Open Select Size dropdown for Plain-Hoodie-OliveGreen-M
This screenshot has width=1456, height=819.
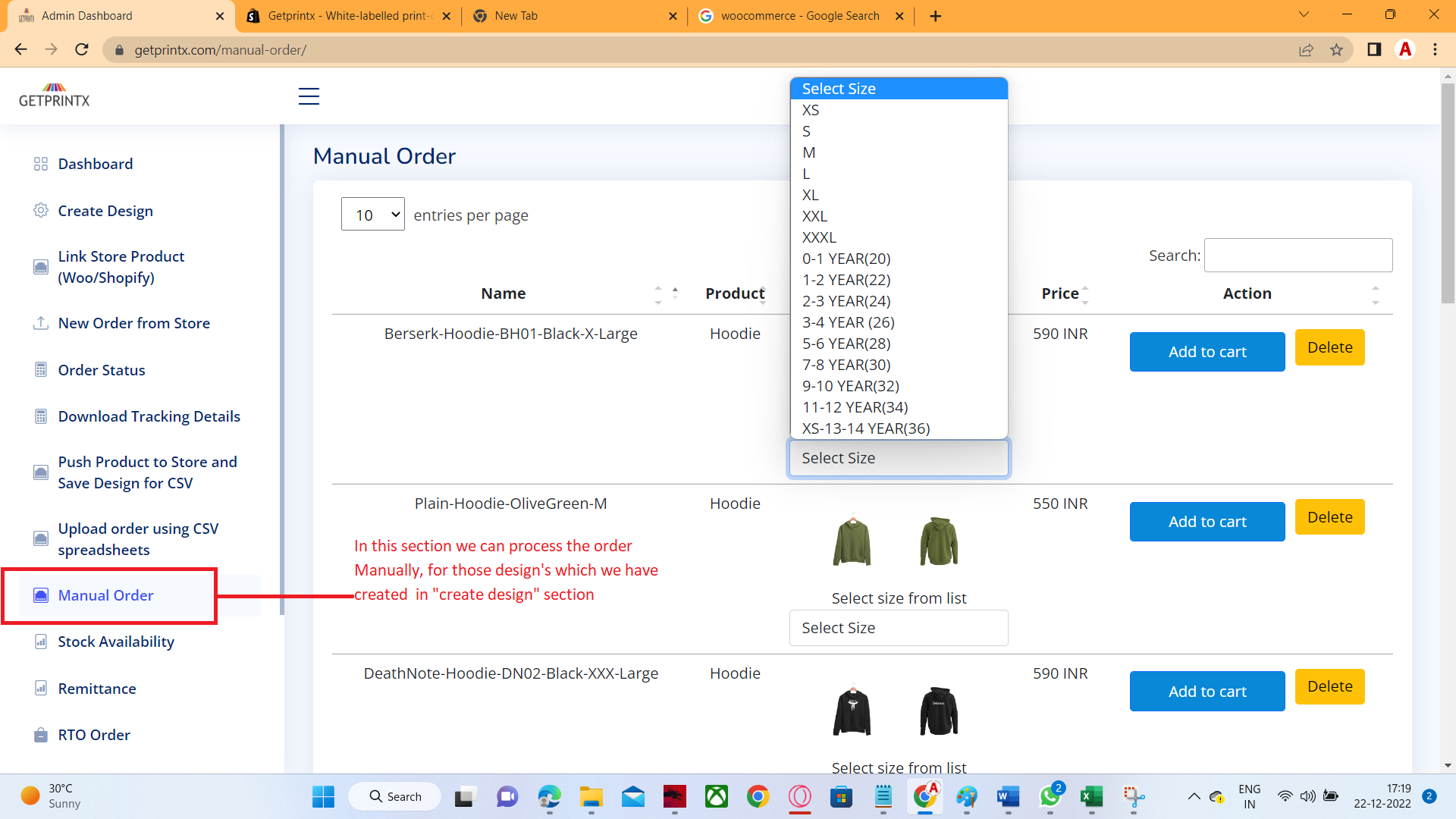tap(898, 628)
